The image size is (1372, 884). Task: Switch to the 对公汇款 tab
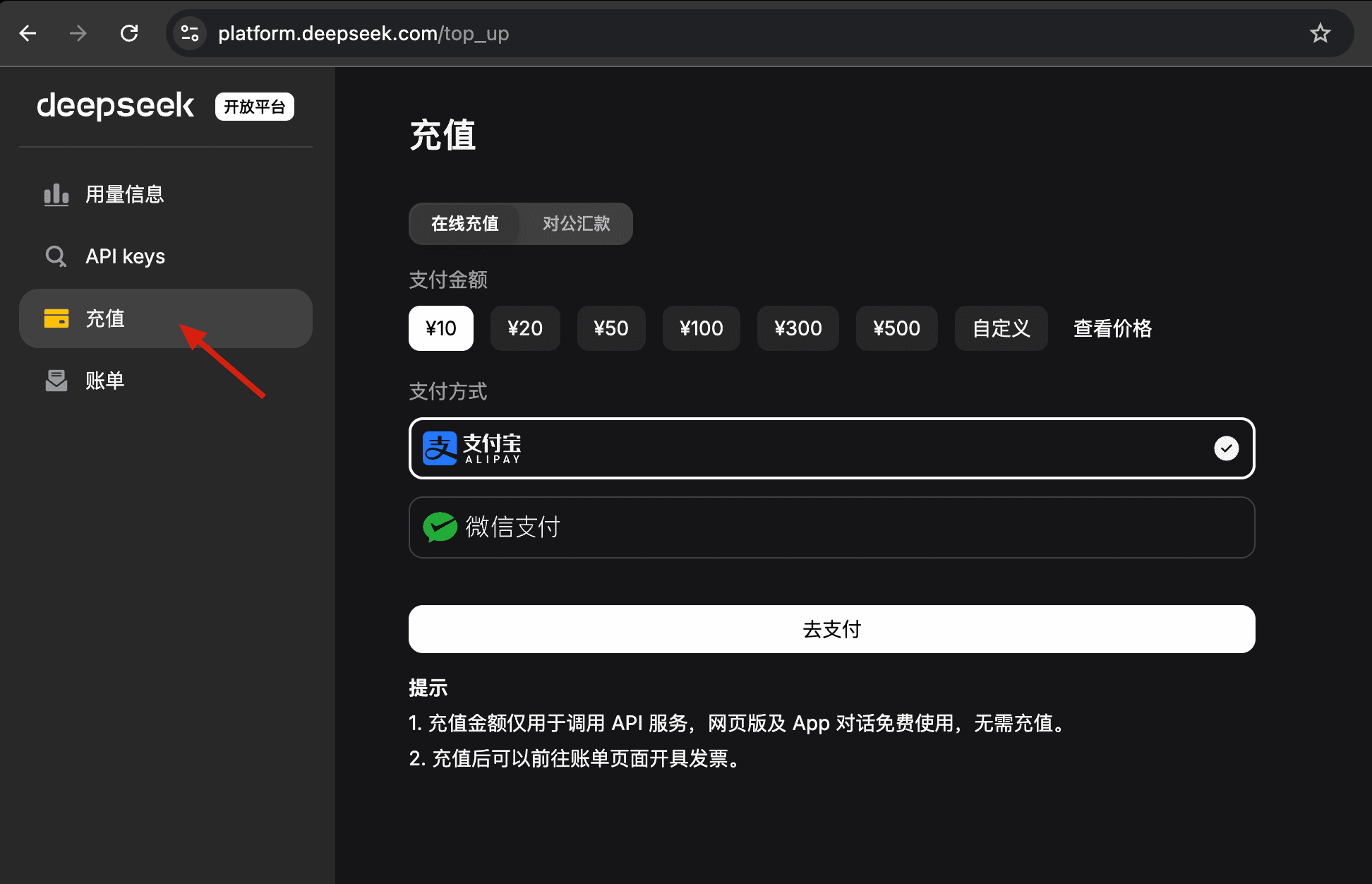point(576,224)
